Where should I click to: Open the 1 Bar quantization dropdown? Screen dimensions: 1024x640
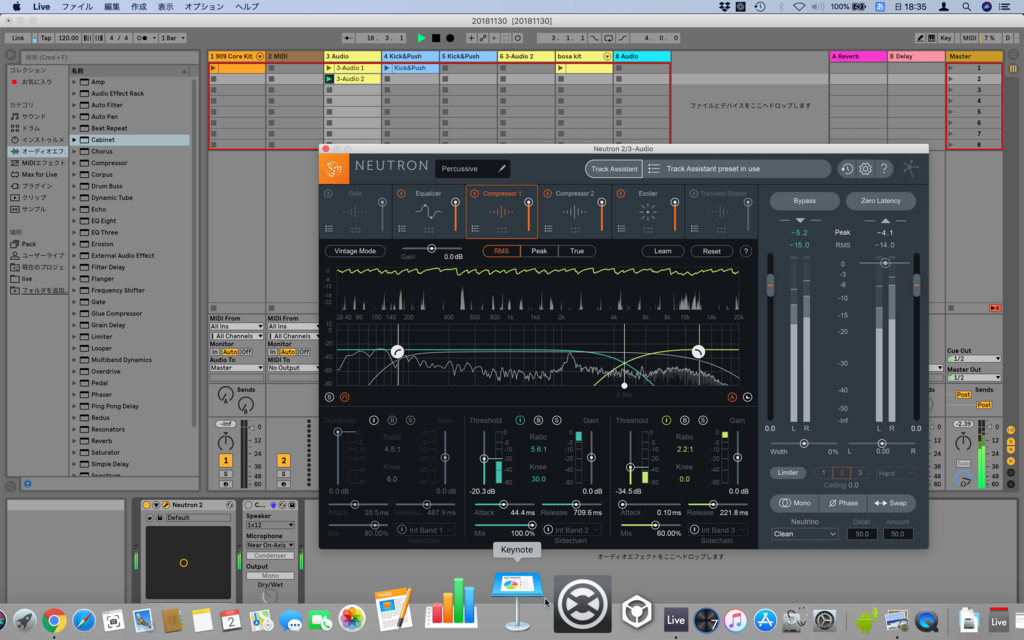point(173,38)
